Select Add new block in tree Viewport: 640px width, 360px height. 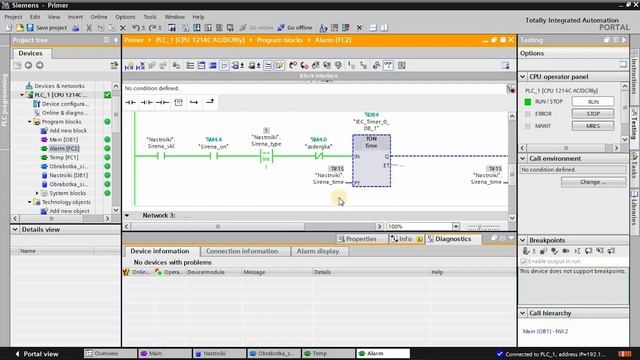(68, 131)
